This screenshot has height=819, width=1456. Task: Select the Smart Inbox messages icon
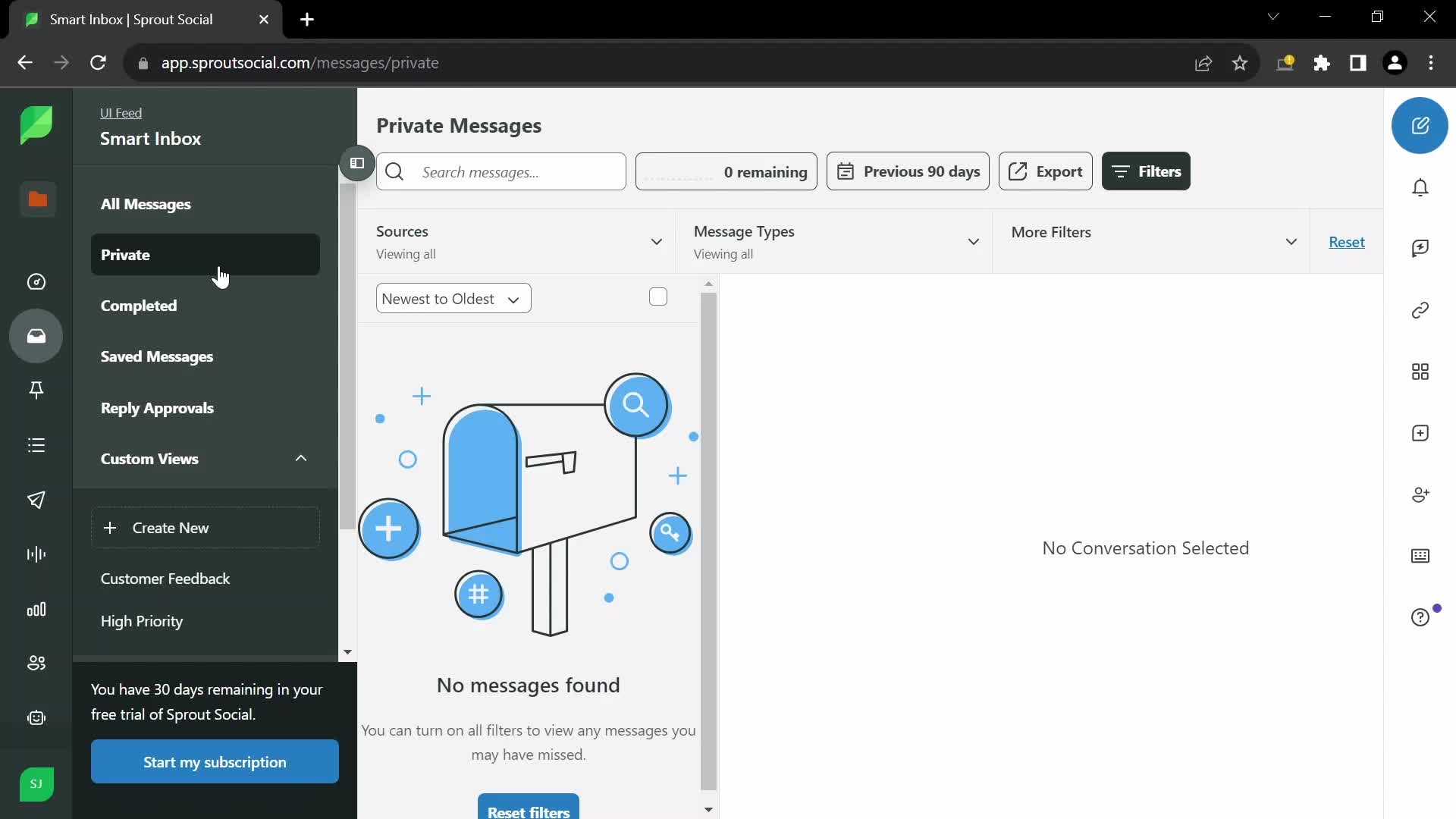point(36,336)
